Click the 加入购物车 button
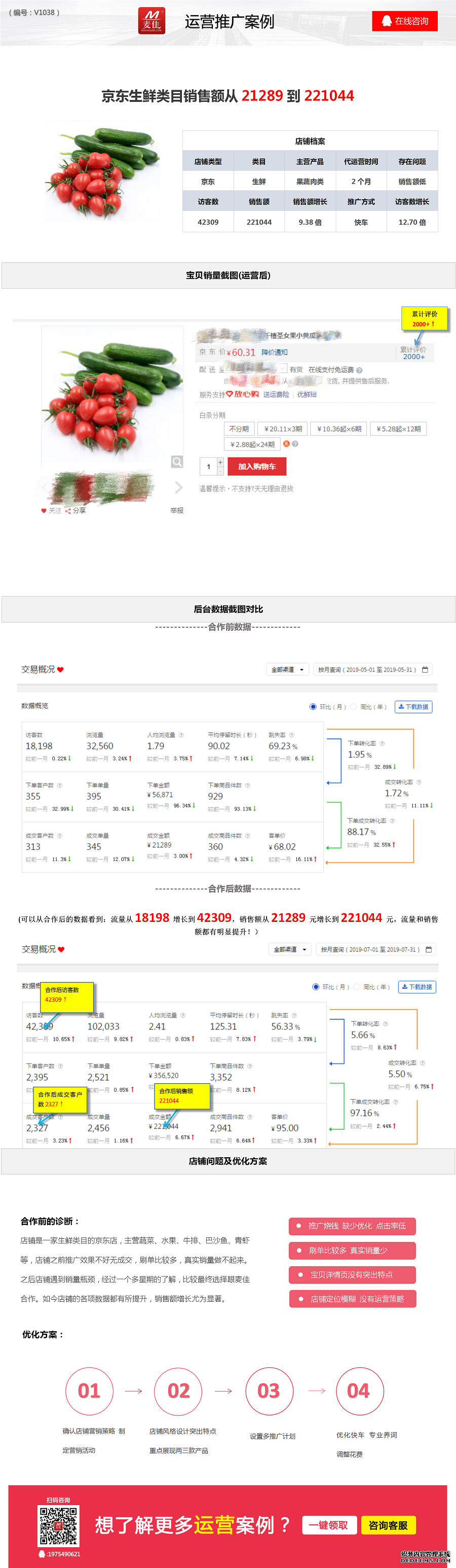 pos(256,466)
